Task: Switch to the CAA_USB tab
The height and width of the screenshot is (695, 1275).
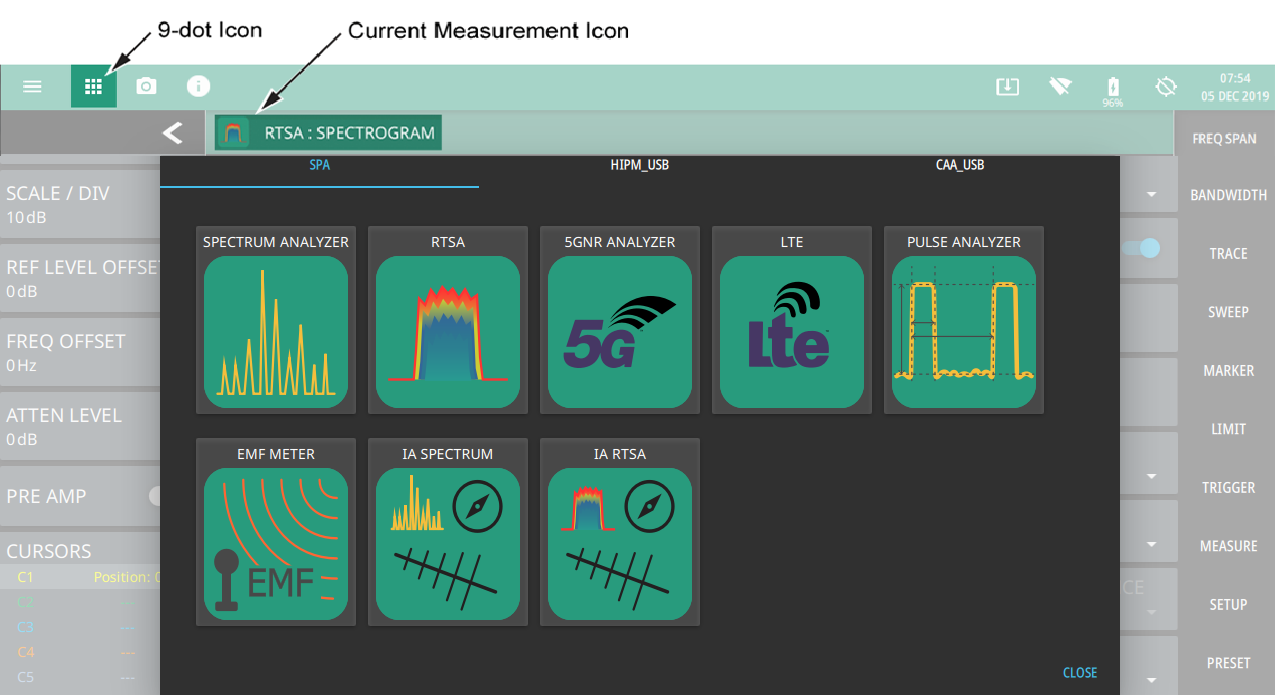Action: 959,165
